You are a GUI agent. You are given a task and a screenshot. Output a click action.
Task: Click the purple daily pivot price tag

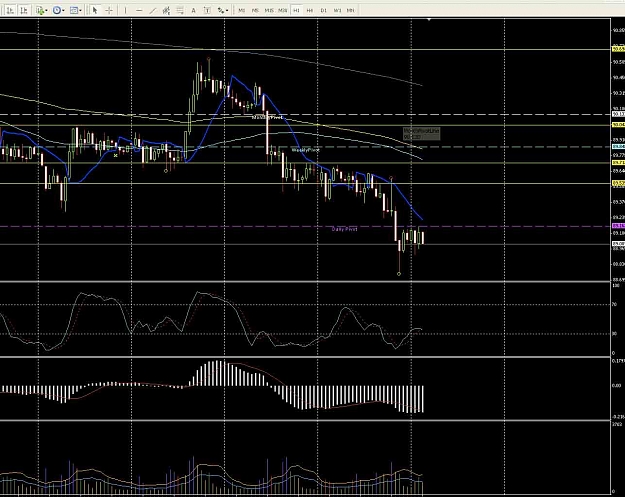[619, 226]
